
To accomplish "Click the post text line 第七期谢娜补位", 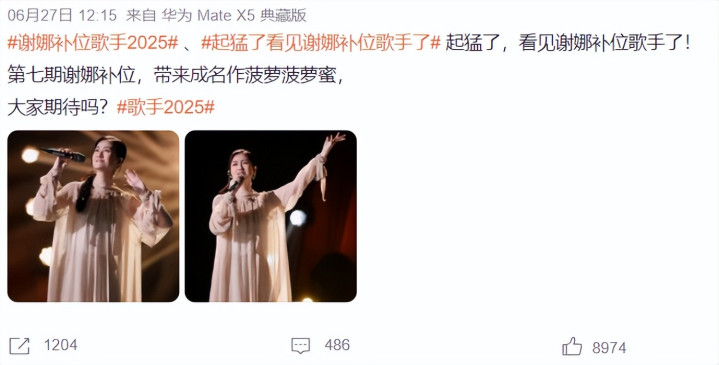I will (x=72, y=75).
